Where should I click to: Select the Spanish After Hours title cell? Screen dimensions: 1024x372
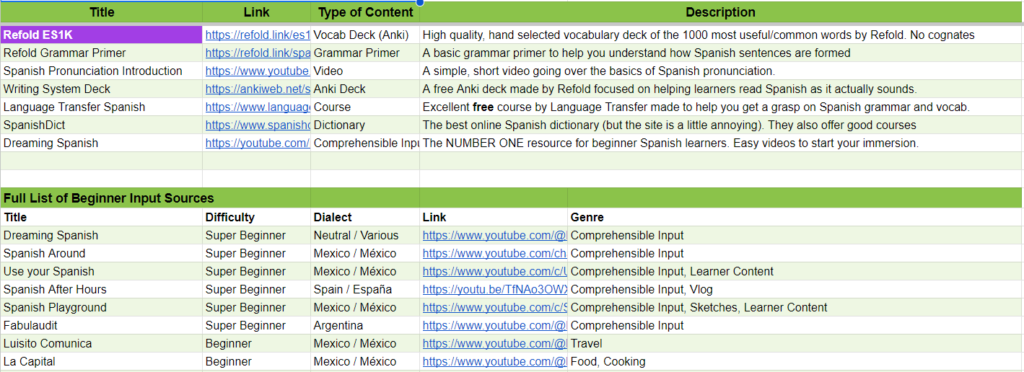[x=101, y=289]
